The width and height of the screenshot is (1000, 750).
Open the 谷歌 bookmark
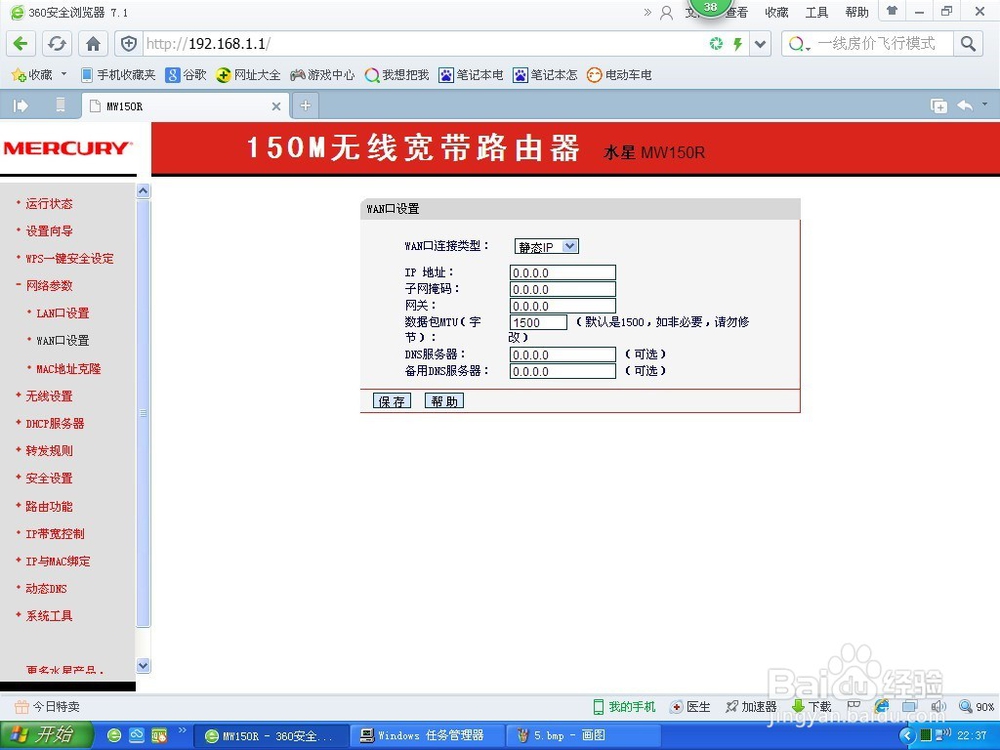pos(186,75)
